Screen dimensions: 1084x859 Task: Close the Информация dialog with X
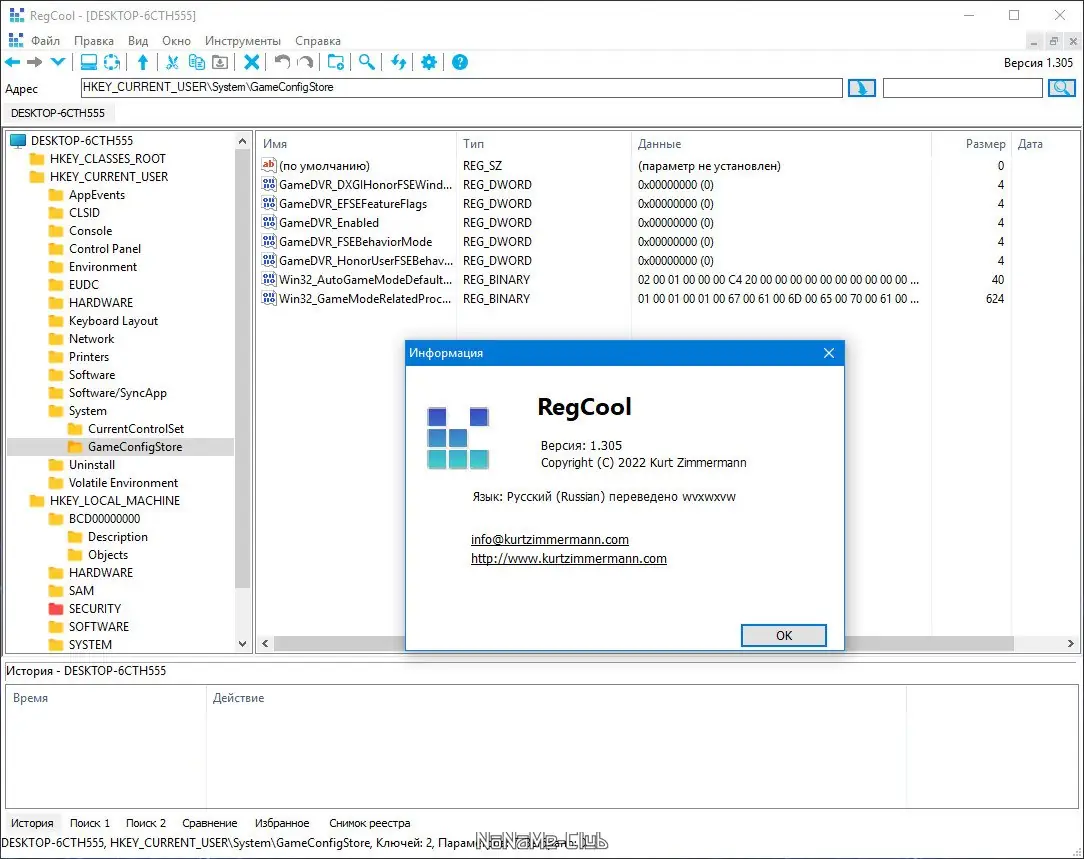(829, 353)
